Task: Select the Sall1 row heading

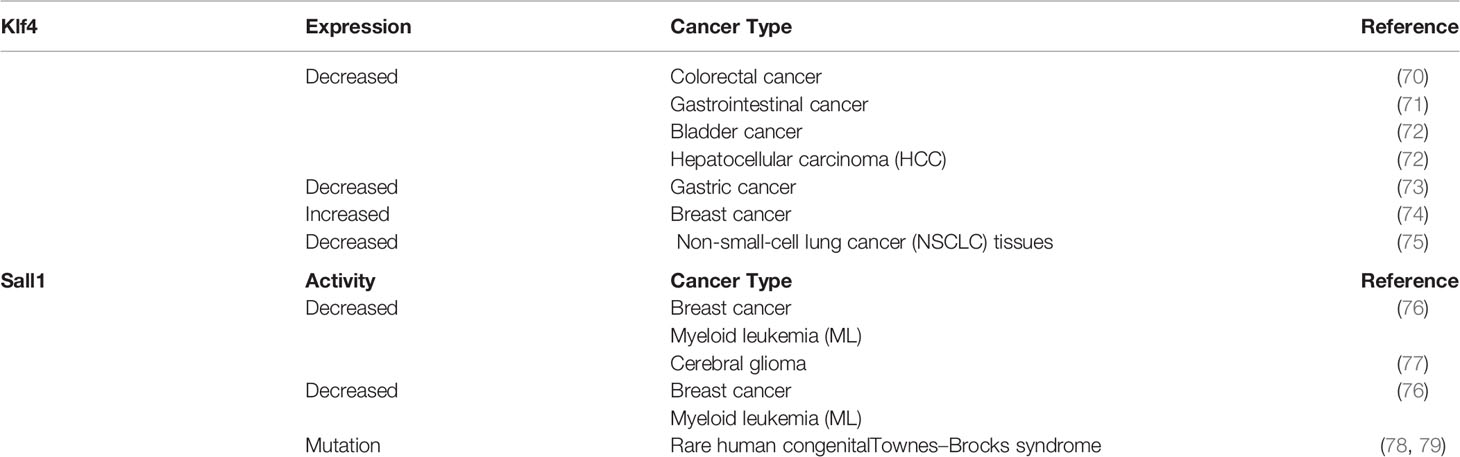Action: [x=27, y=281]
